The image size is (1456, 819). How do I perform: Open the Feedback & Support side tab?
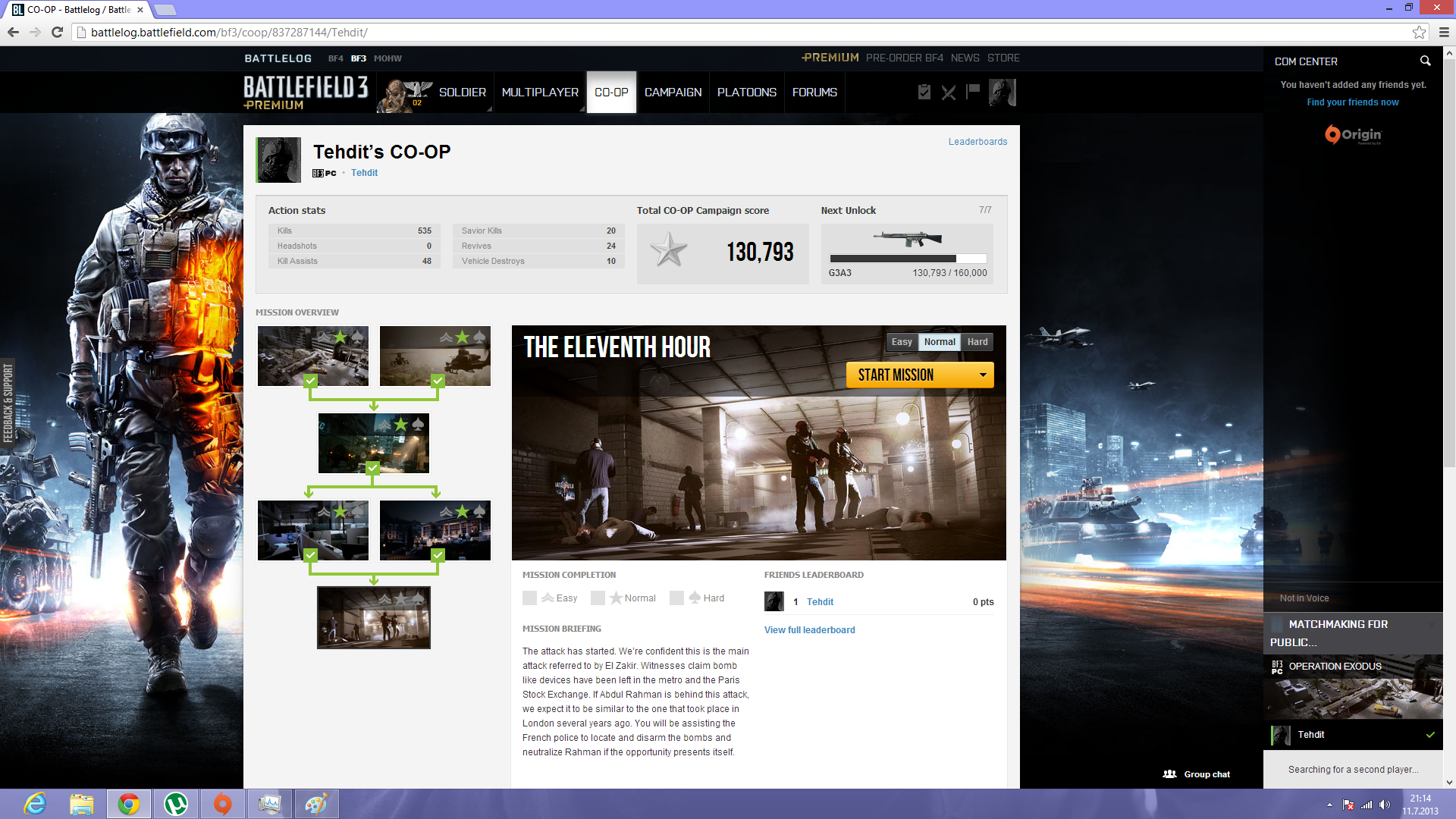coord(8,403)
